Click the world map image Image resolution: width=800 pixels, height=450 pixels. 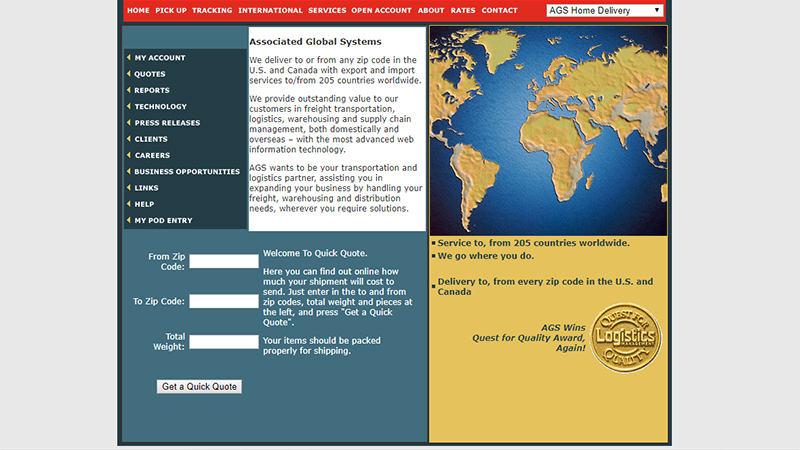[x=548, y=131]
